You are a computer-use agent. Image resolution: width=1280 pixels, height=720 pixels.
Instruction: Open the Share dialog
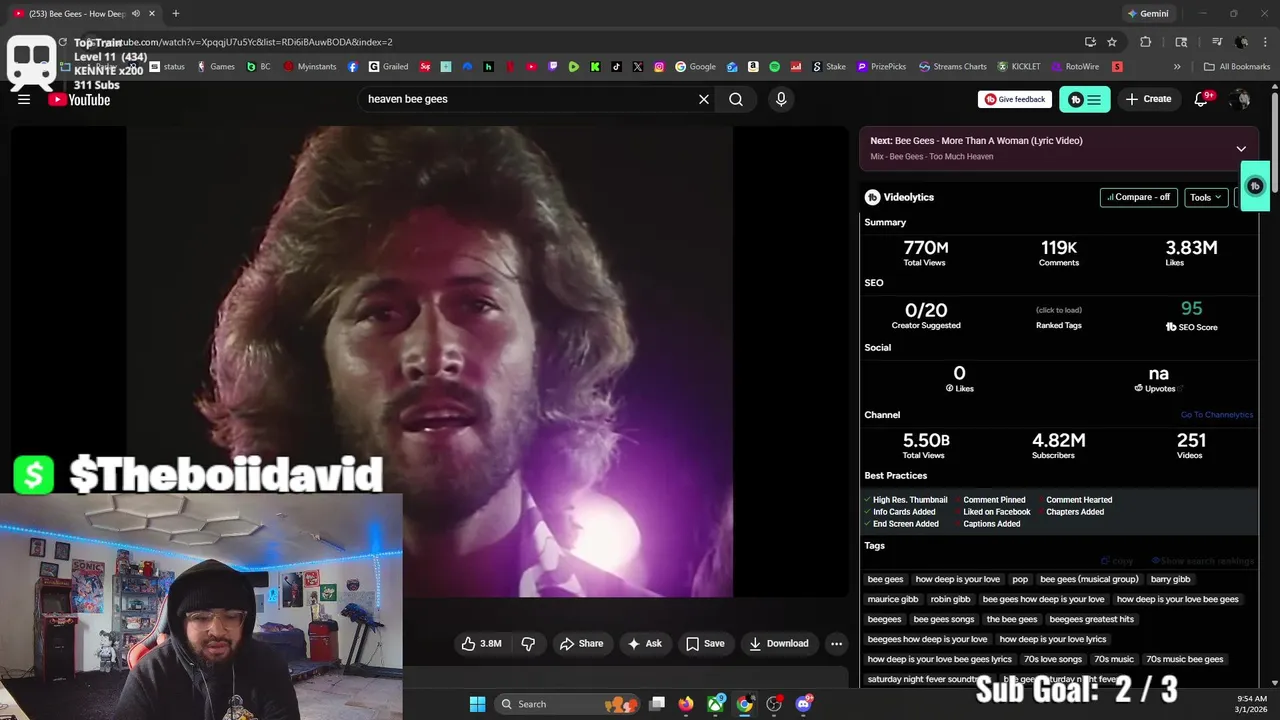pyautogui.click(x=581, y=643)
